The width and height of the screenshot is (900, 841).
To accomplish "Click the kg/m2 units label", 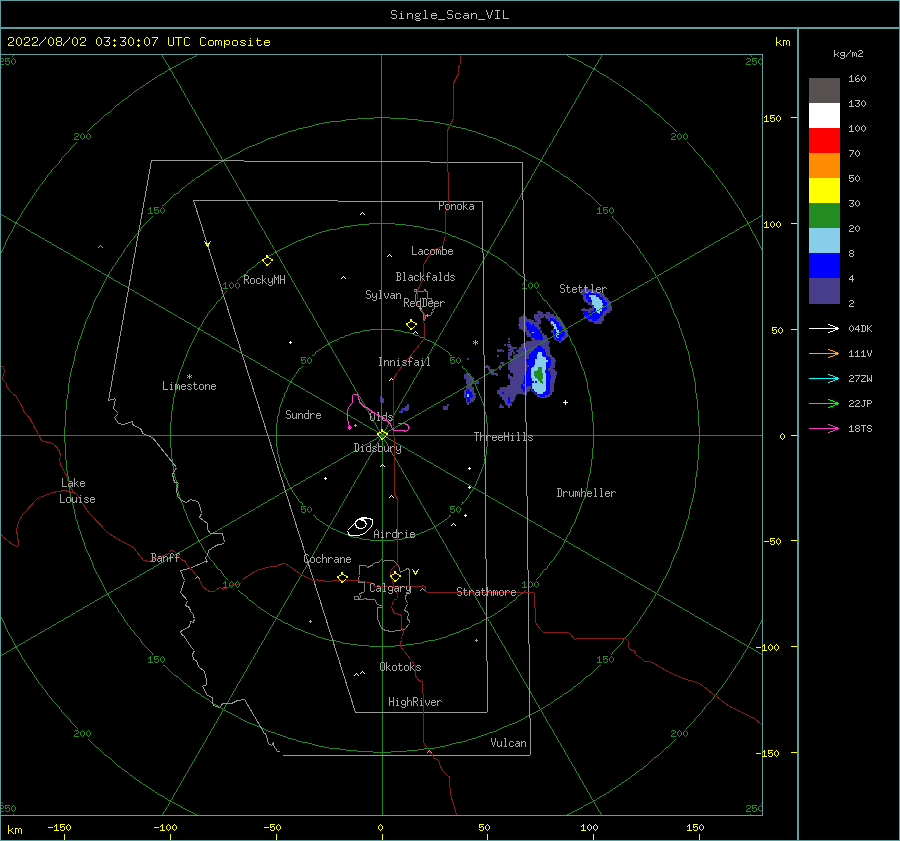I will [x=848, y=54].
